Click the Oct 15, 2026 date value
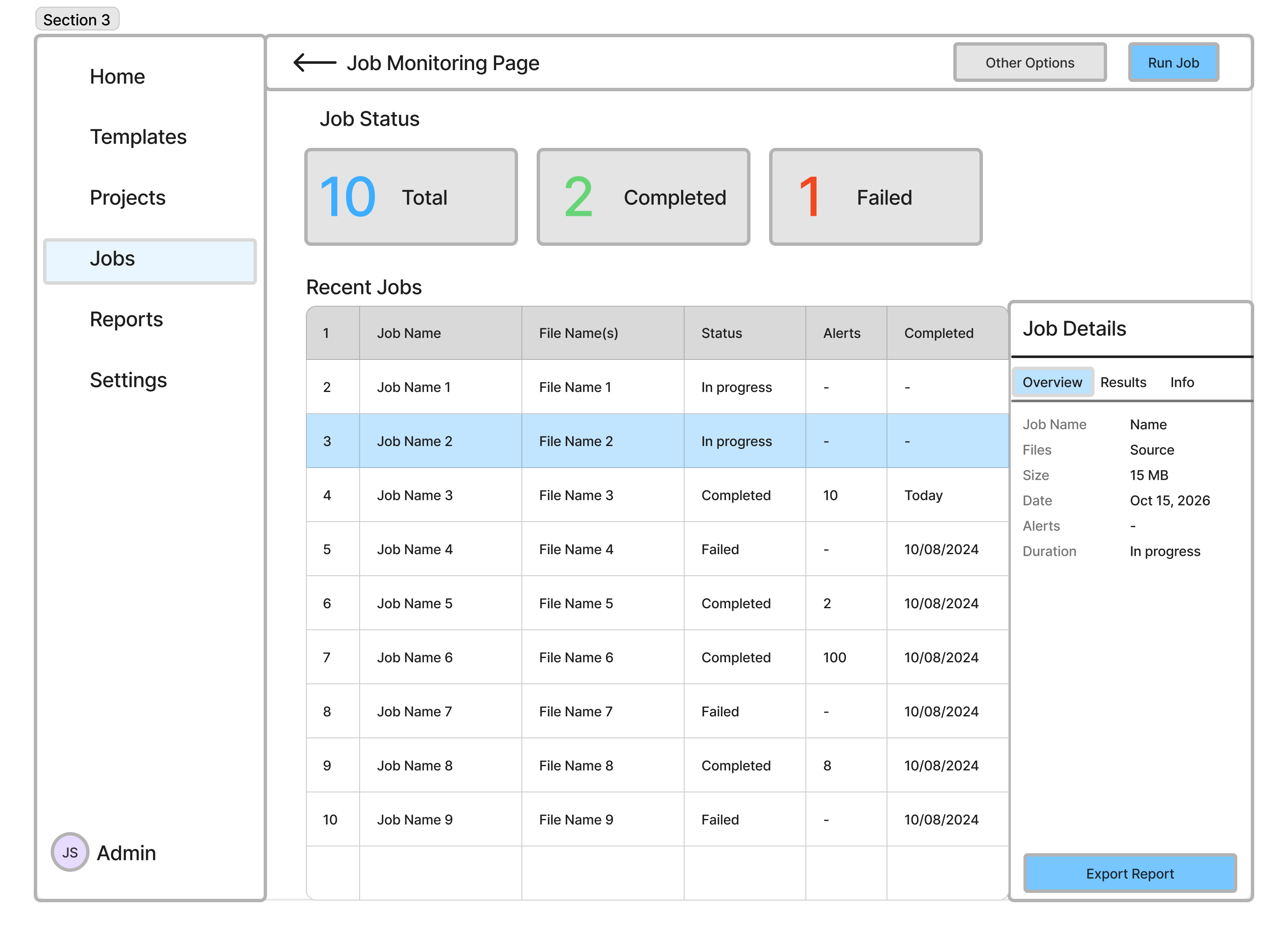This screenshot has width=1288, height=936. [1169, 500]
